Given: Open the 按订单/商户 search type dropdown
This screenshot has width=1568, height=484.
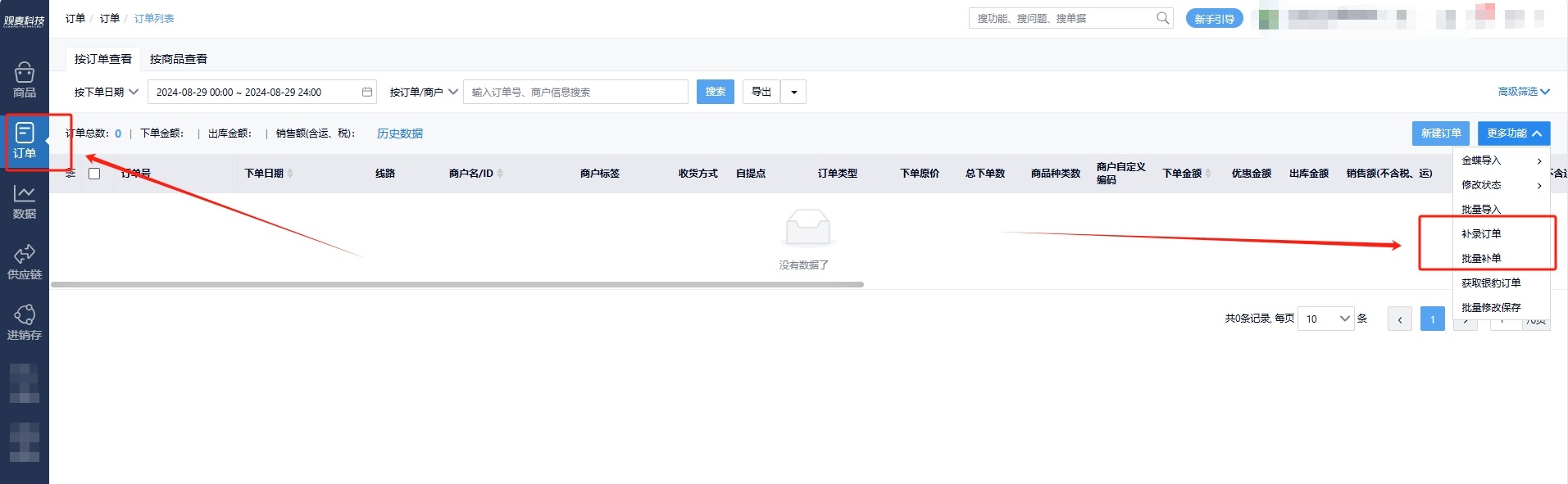Looking at the screenshot, I should 424,92.
